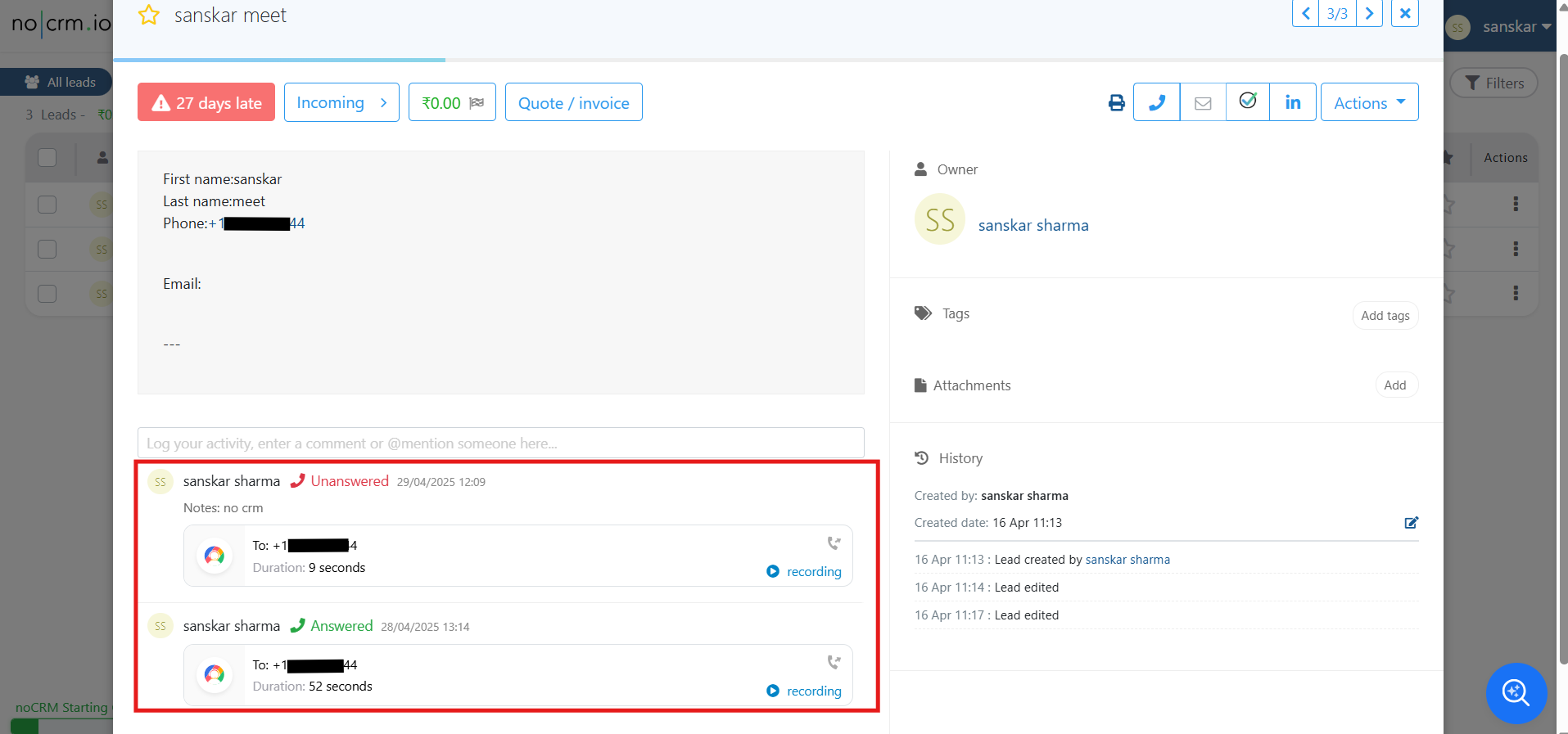Star the sanskar meet lead

pos(148,15)
